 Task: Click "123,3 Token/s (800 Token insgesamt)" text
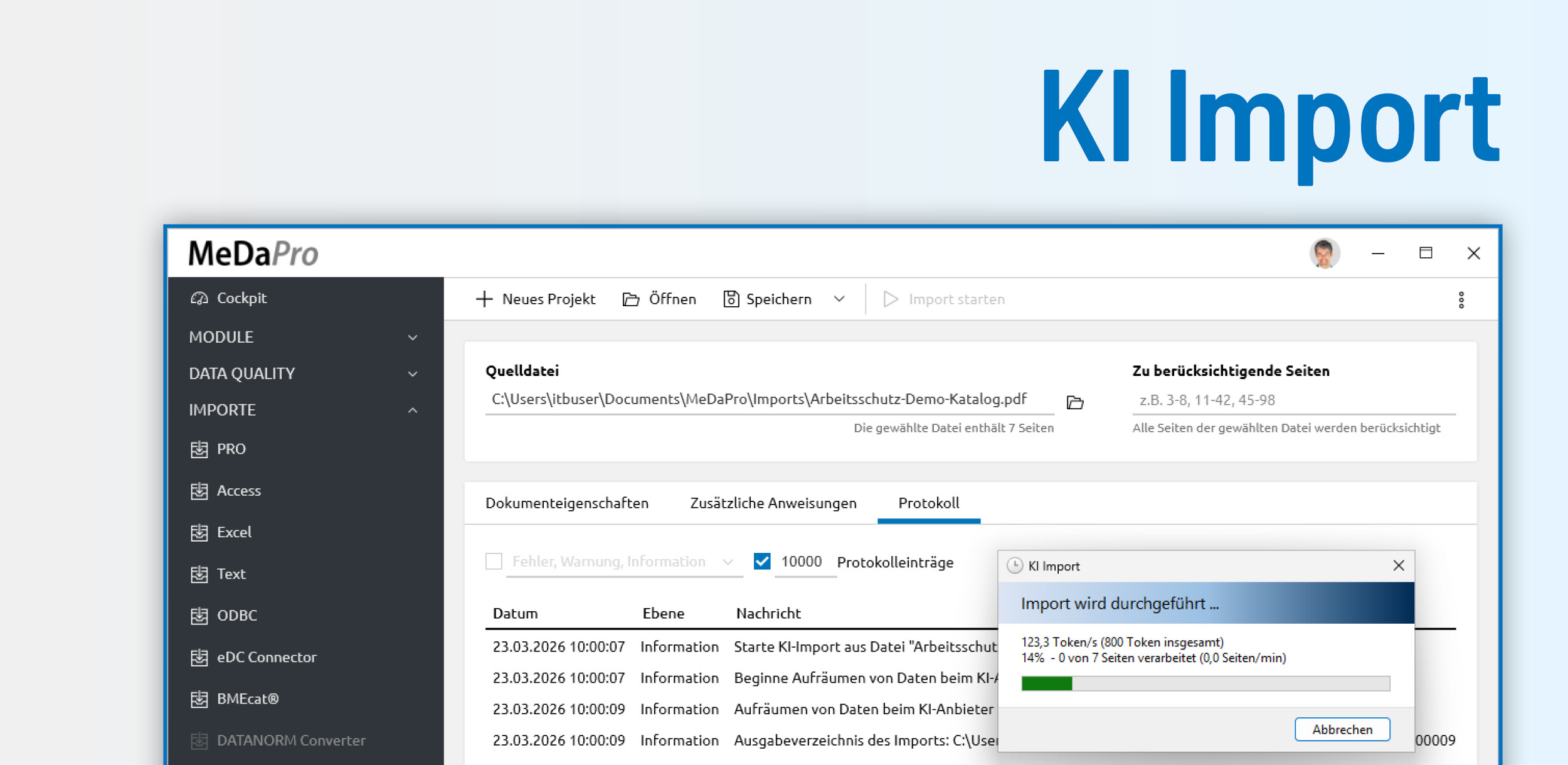1122,642
